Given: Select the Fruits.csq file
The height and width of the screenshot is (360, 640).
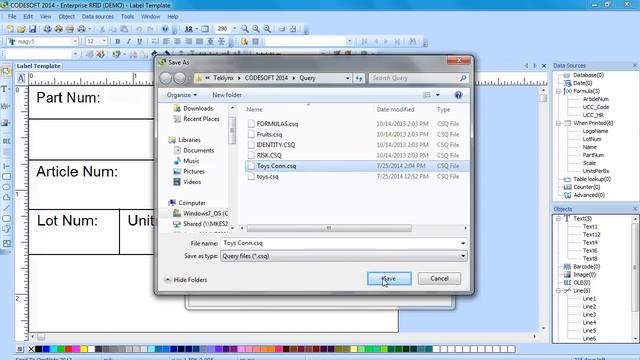Looking at the screenshot, I should click(269, 135).
